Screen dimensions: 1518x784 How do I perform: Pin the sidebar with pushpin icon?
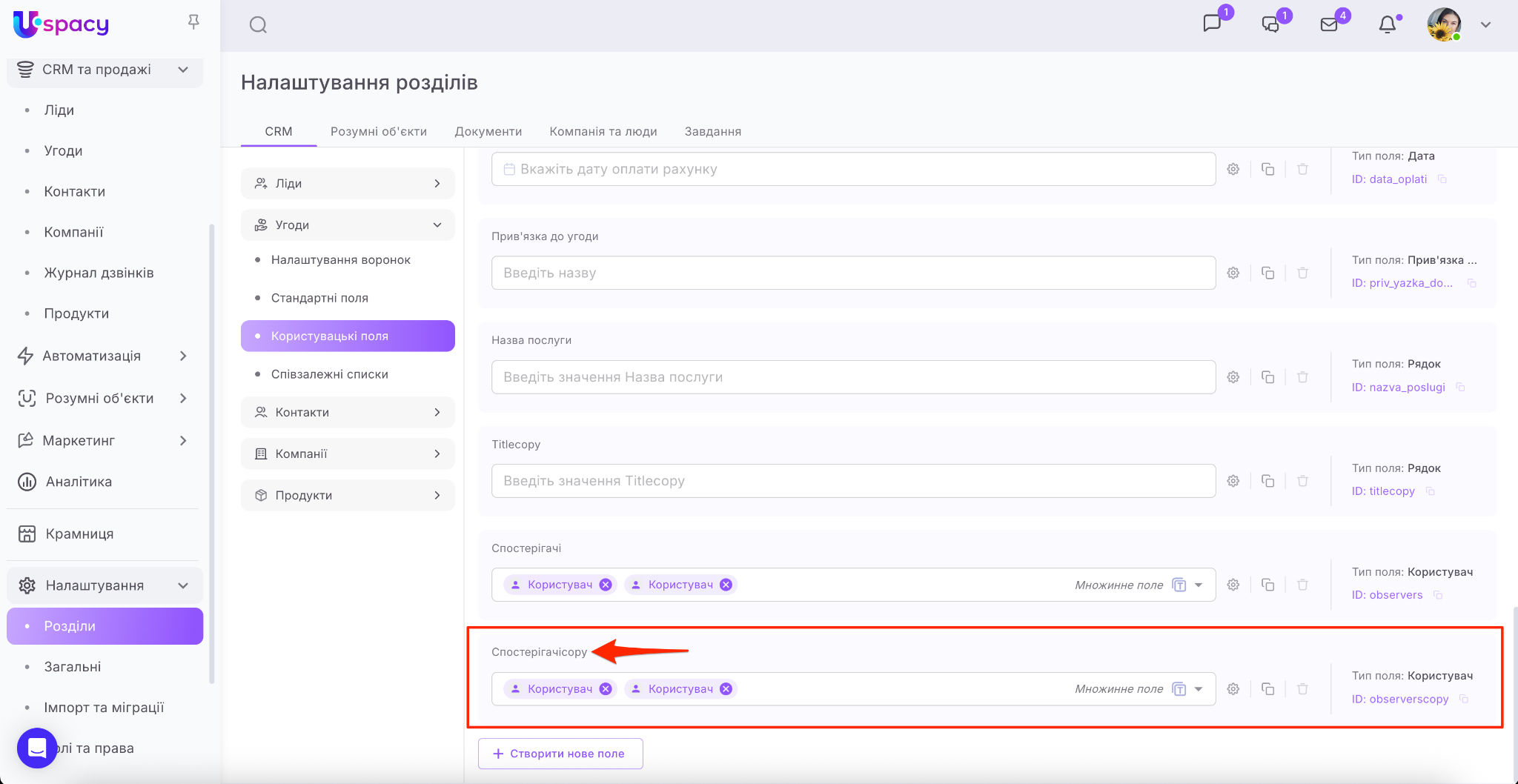[x=193, y=22]
